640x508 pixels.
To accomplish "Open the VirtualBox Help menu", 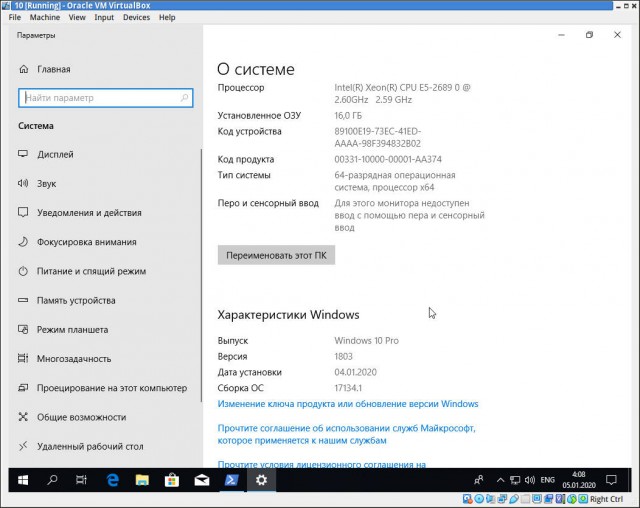I will coord(167,18).
